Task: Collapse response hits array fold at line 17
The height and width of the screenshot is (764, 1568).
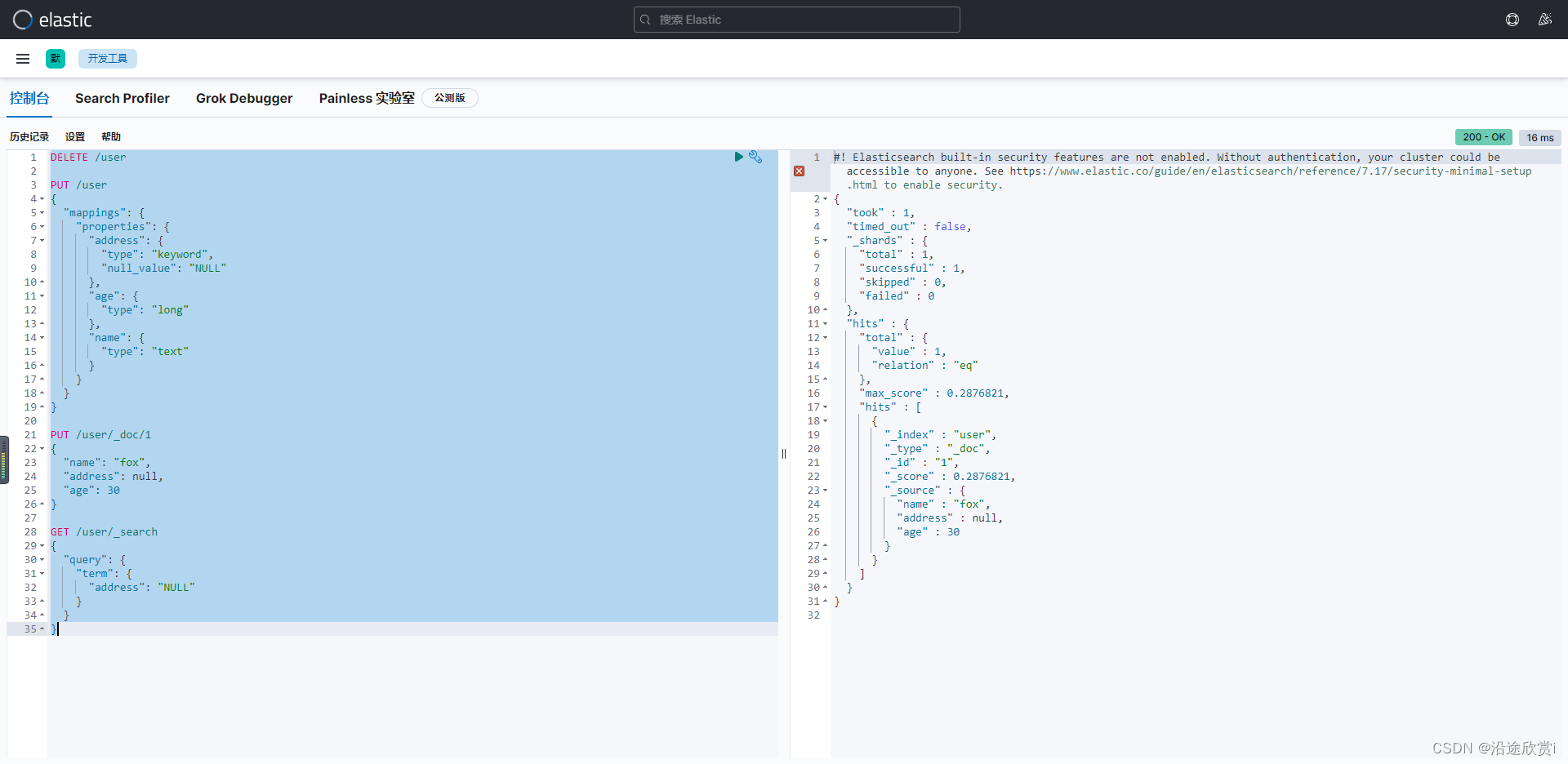Action: pos(826,407)
